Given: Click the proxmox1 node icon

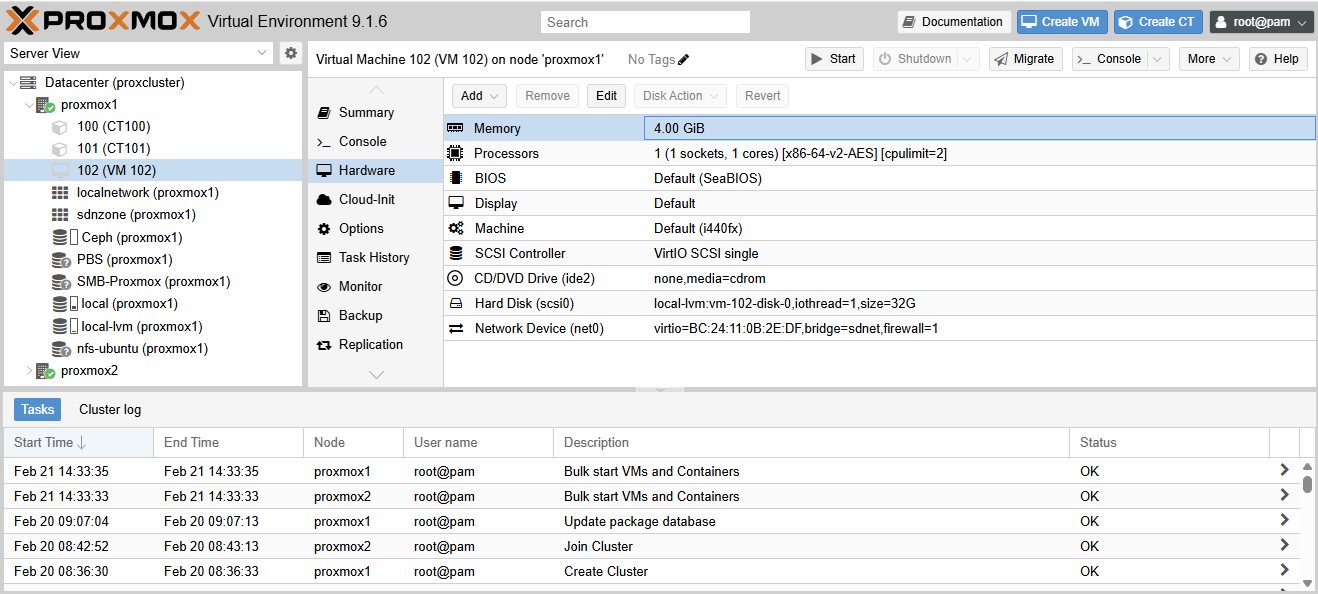Looking at the screenshot, I should click(45, 105).
